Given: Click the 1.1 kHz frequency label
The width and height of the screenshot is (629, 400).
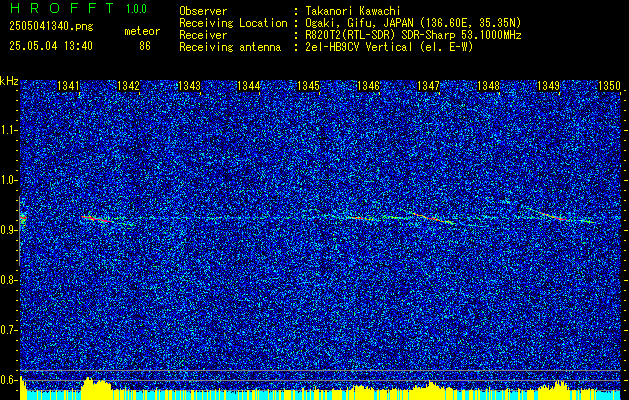Looking at the screenshot, I should point(9,130).
